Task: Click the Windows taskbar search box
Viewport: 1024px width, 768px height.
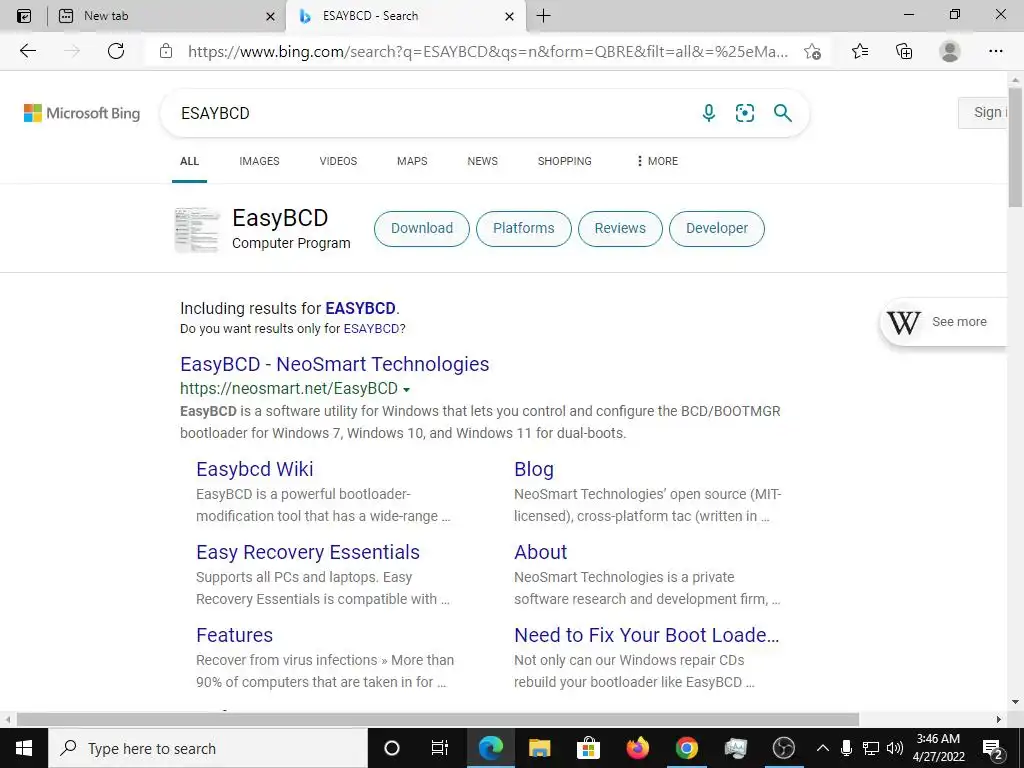Action: (x=207, y=748)
